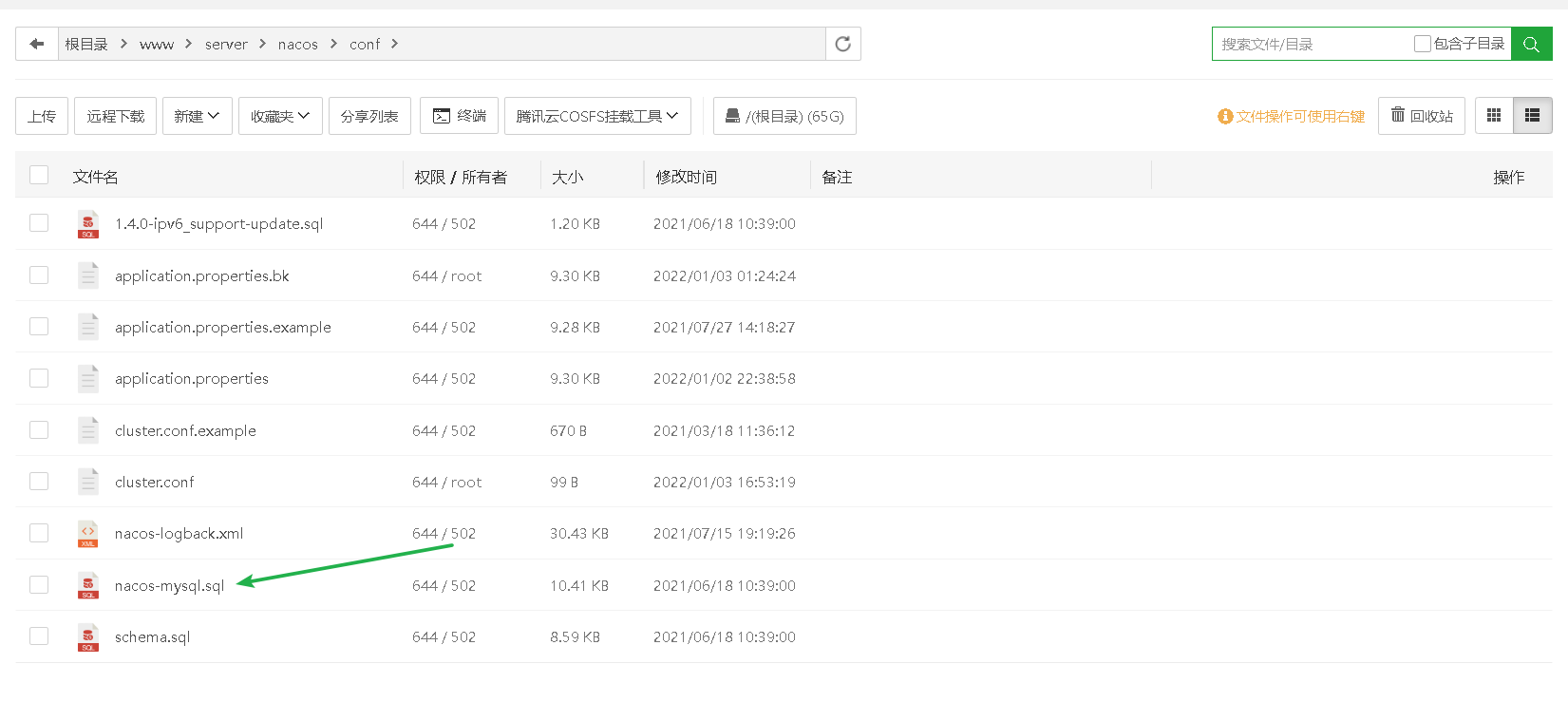Screen dimensions: 1568x721
Task: Open cluster.conf.example file name
Action: tap(185, 430)
